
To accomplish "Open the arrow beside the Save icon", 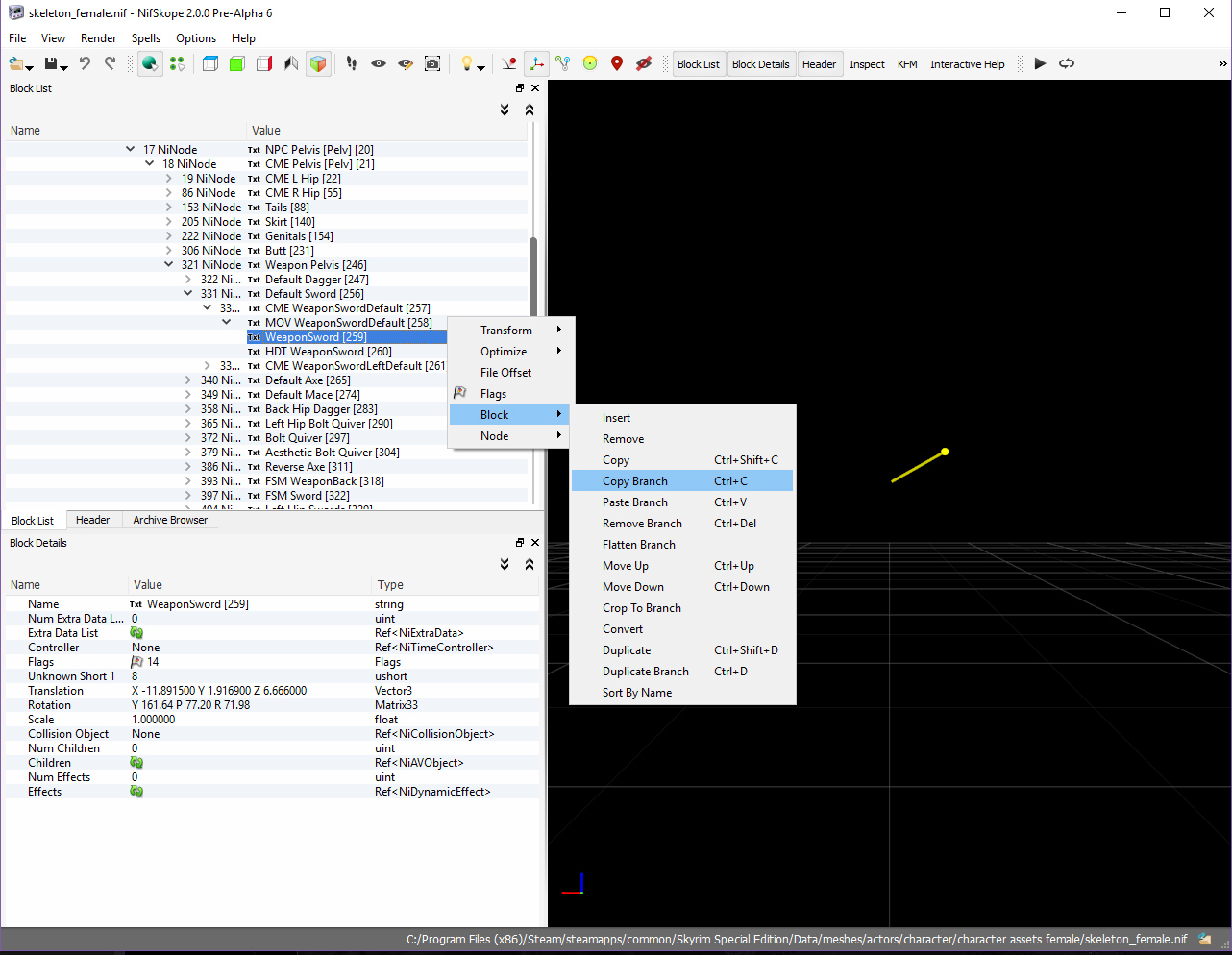I will (64, 67).
